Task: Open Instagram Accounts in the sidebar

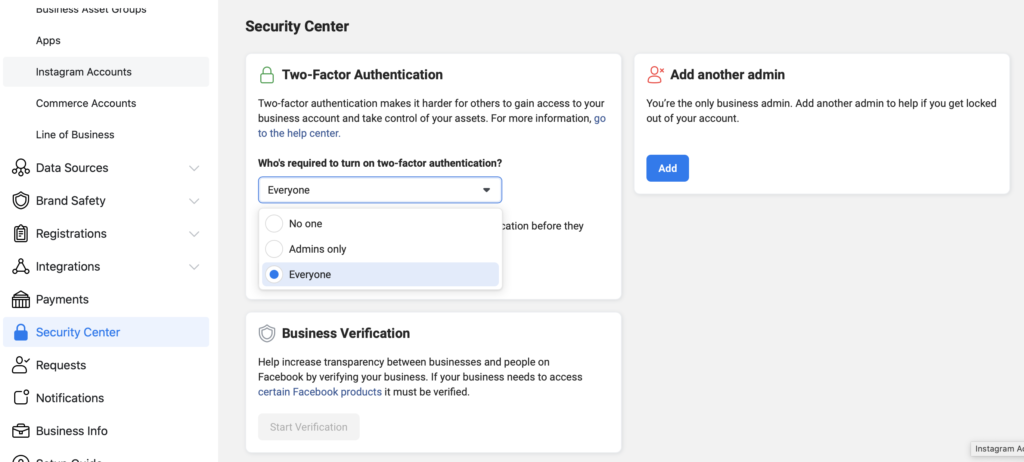Action: tap(84, 72)
